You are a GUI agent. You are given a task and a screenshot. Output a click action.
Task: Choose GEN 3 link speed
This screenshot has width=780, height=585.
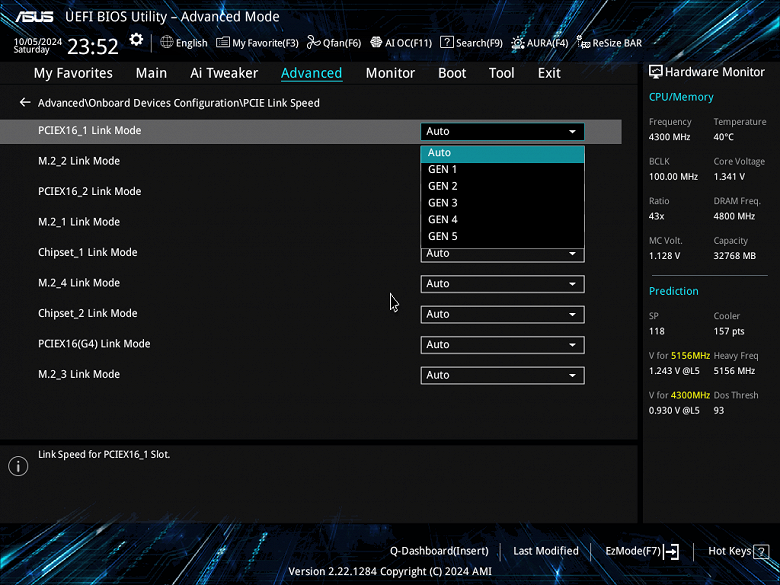click(x=502, y=203)
